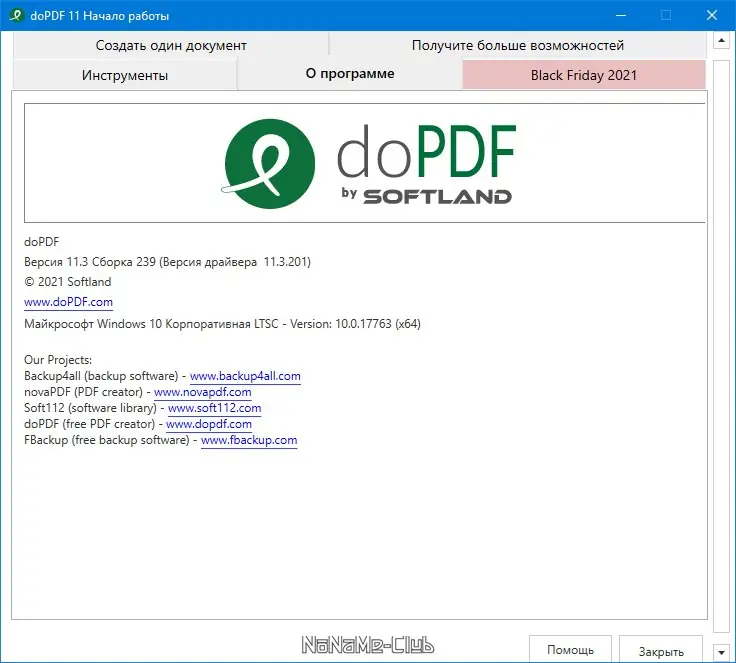Viewport: 736px width, 663px height.
Task: Switch to Получите больше возможностей tab
Action: (517, 45)
